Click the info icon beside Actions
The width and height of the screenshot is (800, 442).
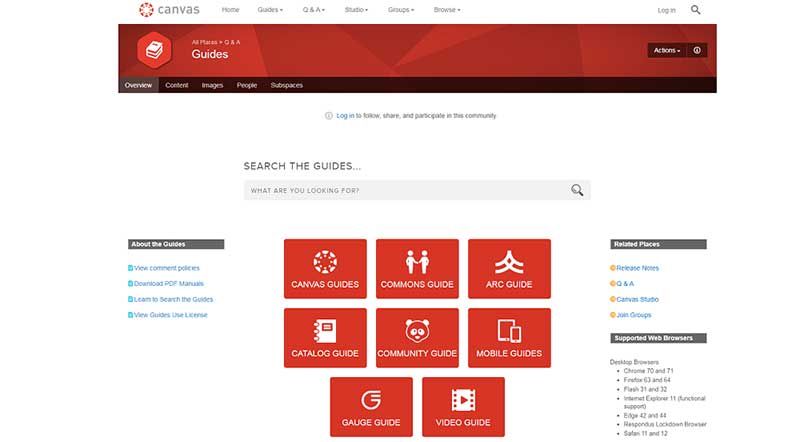697,50
